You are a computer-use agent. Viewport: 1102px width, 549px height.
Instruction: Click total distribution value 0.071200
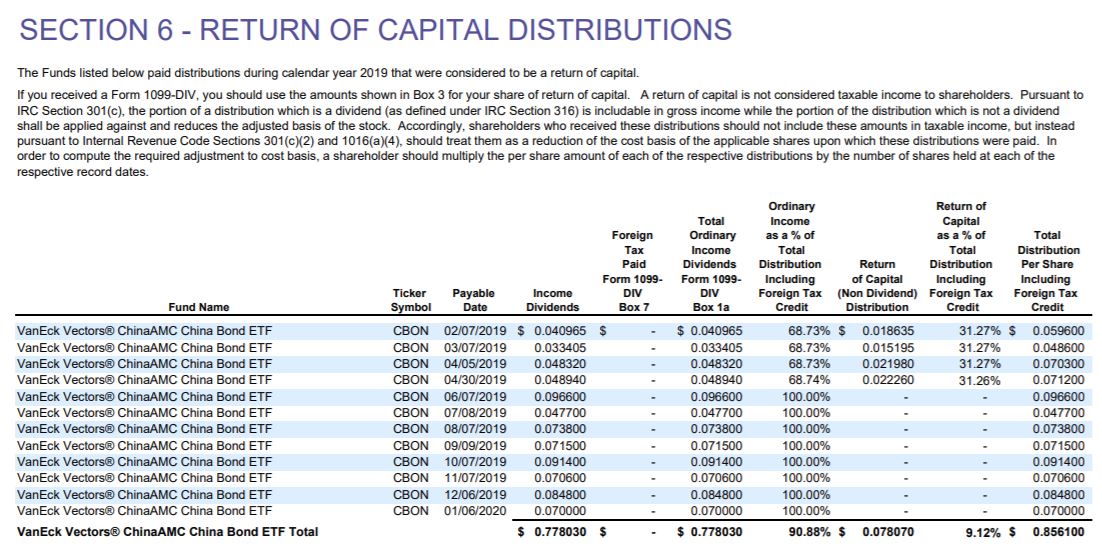1058,380
